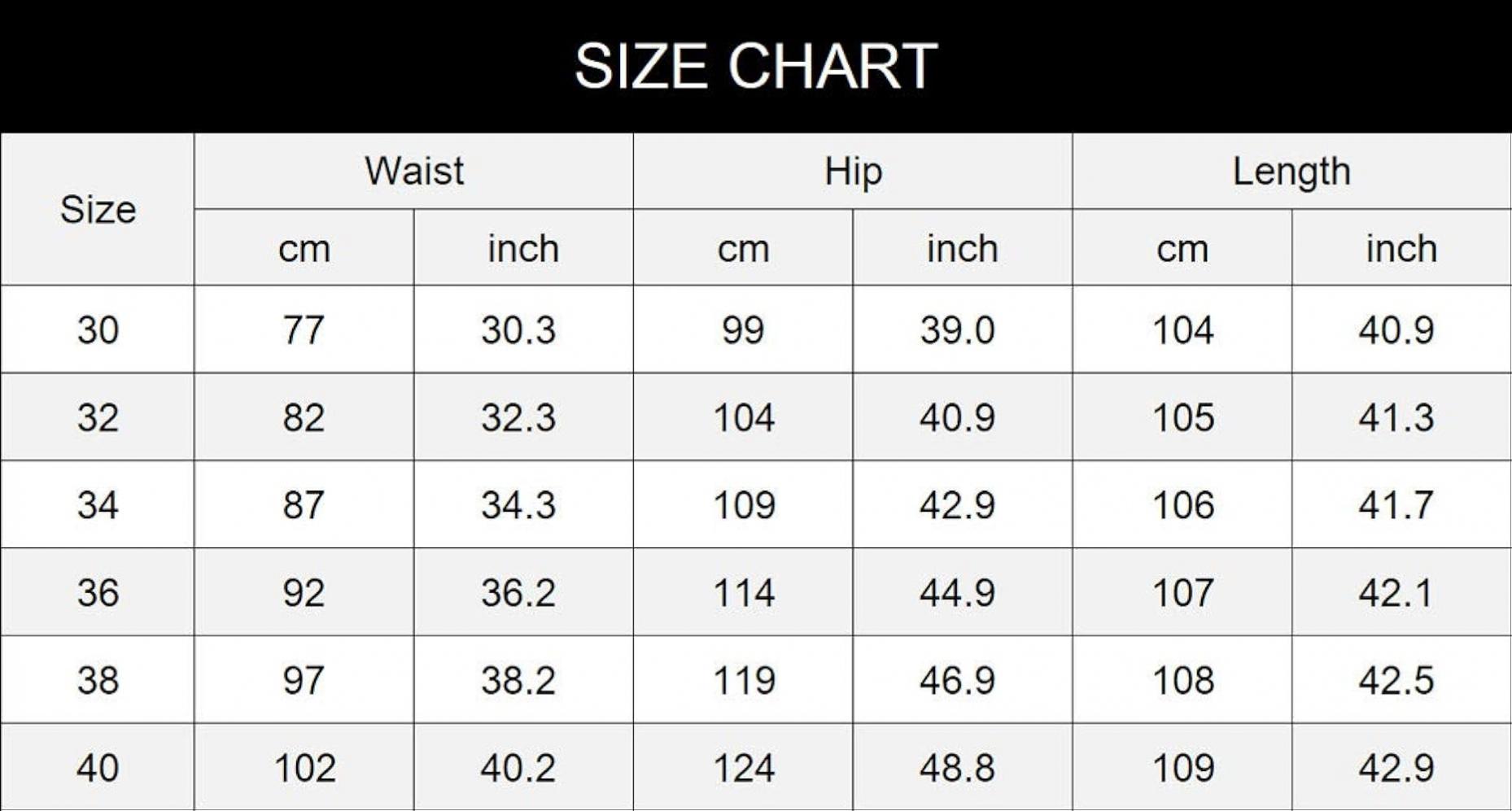Select the Size column header
The width and height of the screenshot is (1512, 811).
[98, 210]
